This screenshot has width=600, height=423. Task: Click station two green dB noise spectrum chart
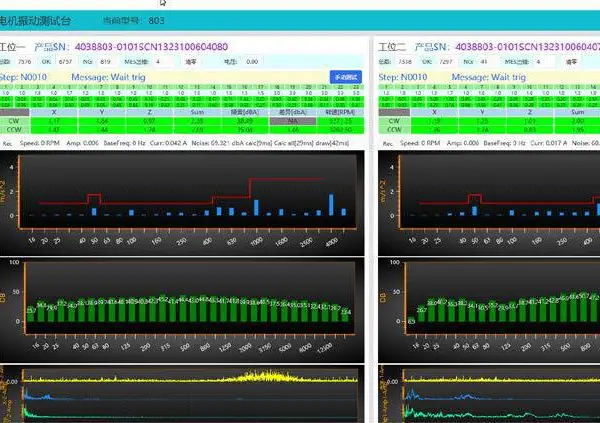coord(489,310)
